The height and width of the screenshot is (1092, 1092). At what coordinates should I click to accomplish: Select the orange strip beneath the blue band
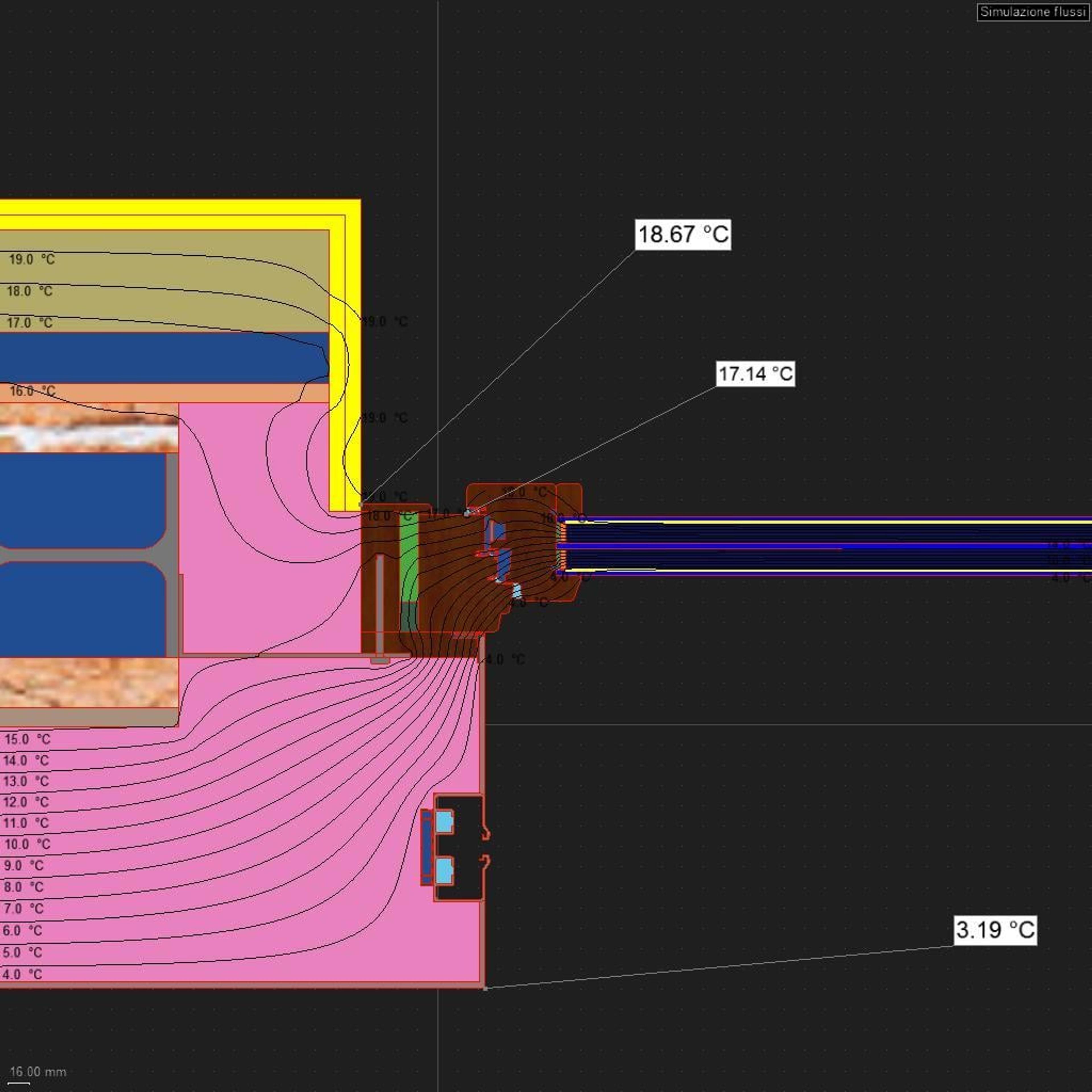tap(164, 393)
